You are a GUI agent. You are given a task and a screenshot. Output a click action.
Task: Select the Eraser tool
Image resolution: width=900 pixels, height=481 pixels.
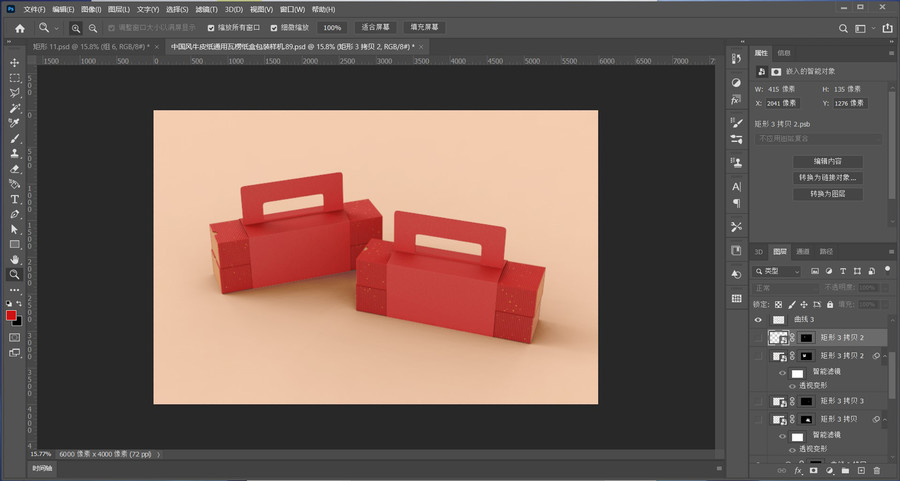click(15, 169)
